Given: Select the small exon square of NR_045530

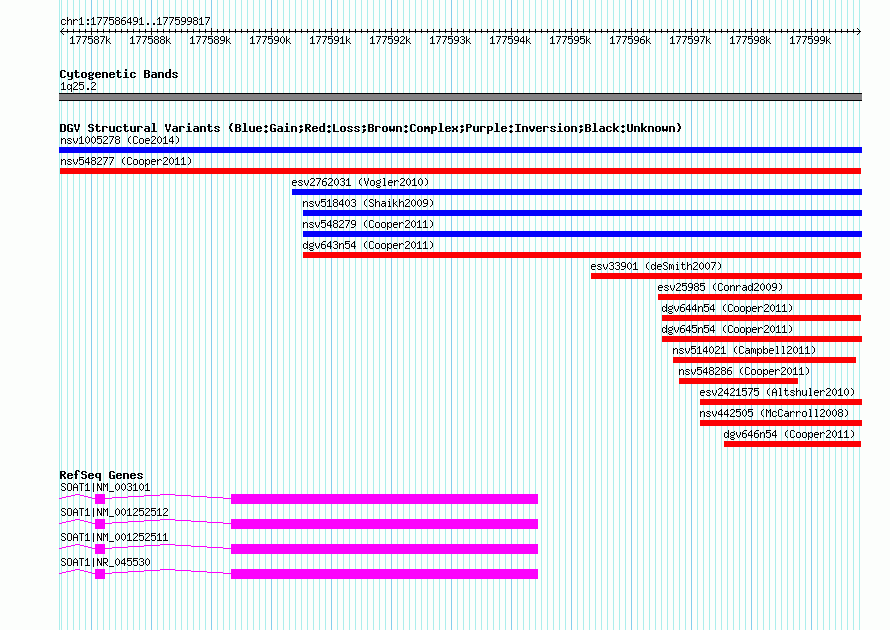Looking at the screenshot, I should (x=100, y=574).
